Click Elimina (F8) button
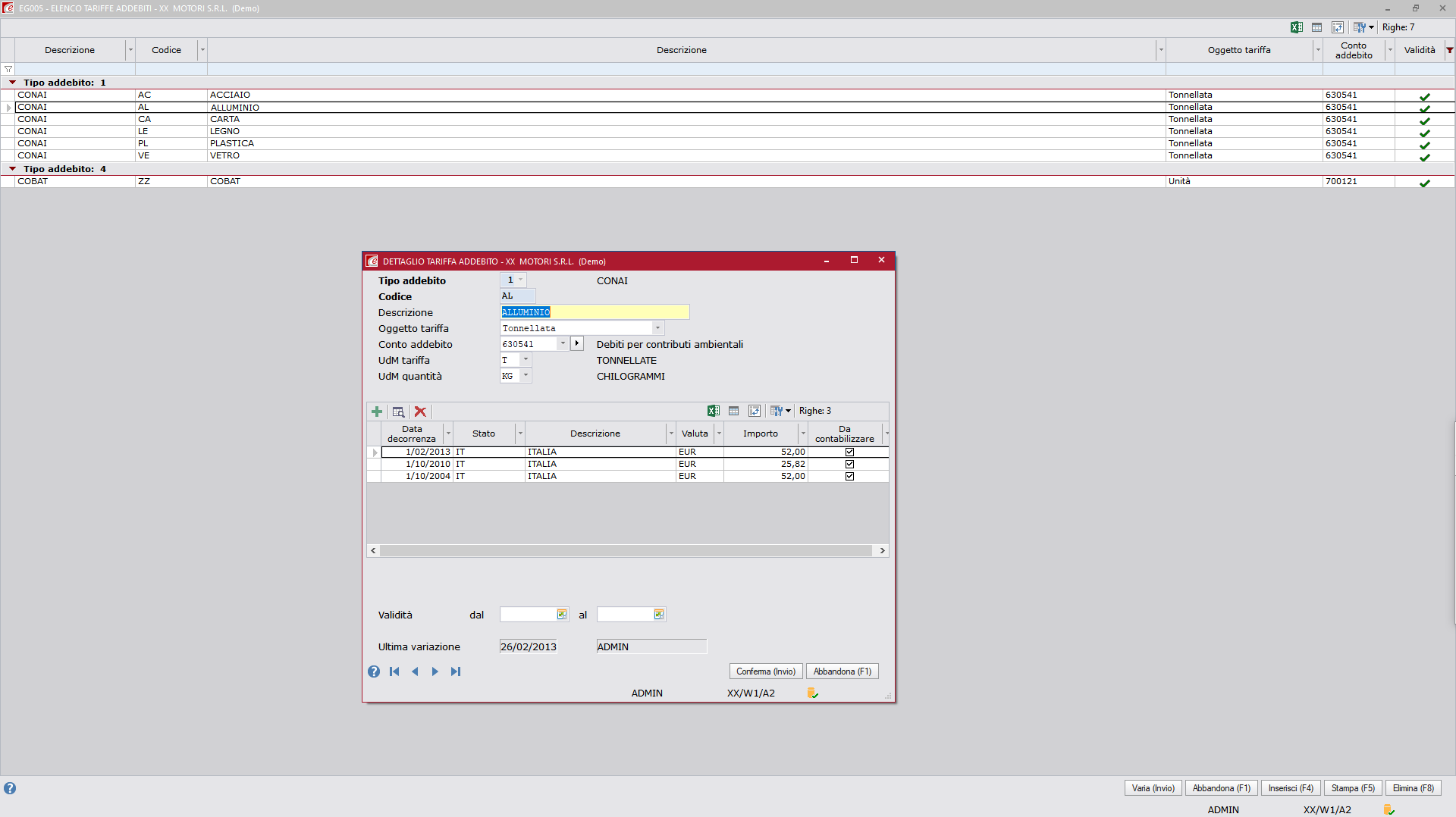Screen dimensions: 1456x817 (1414, 788)
